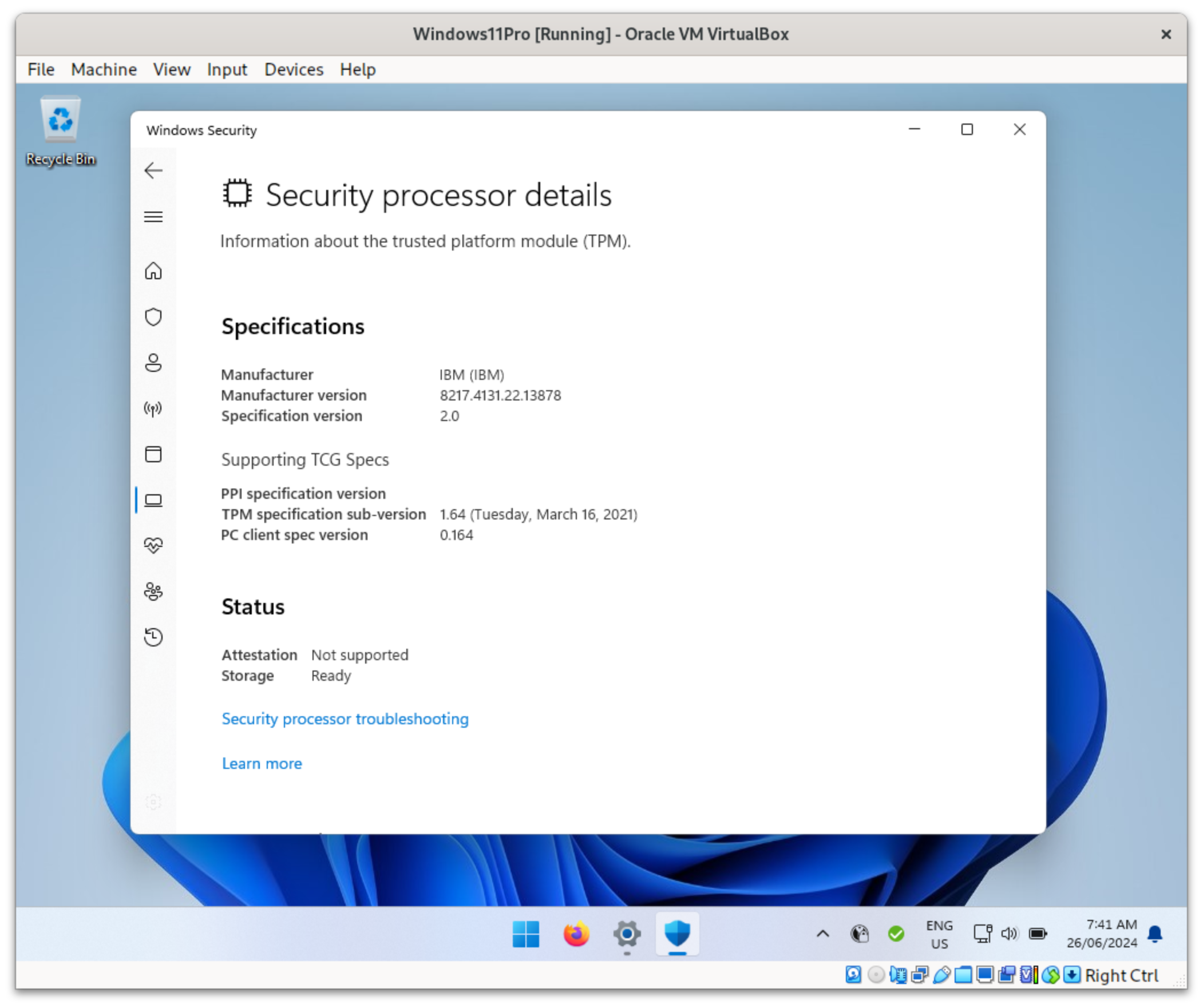Open App & browser control window icon

(x=153, y=455)
